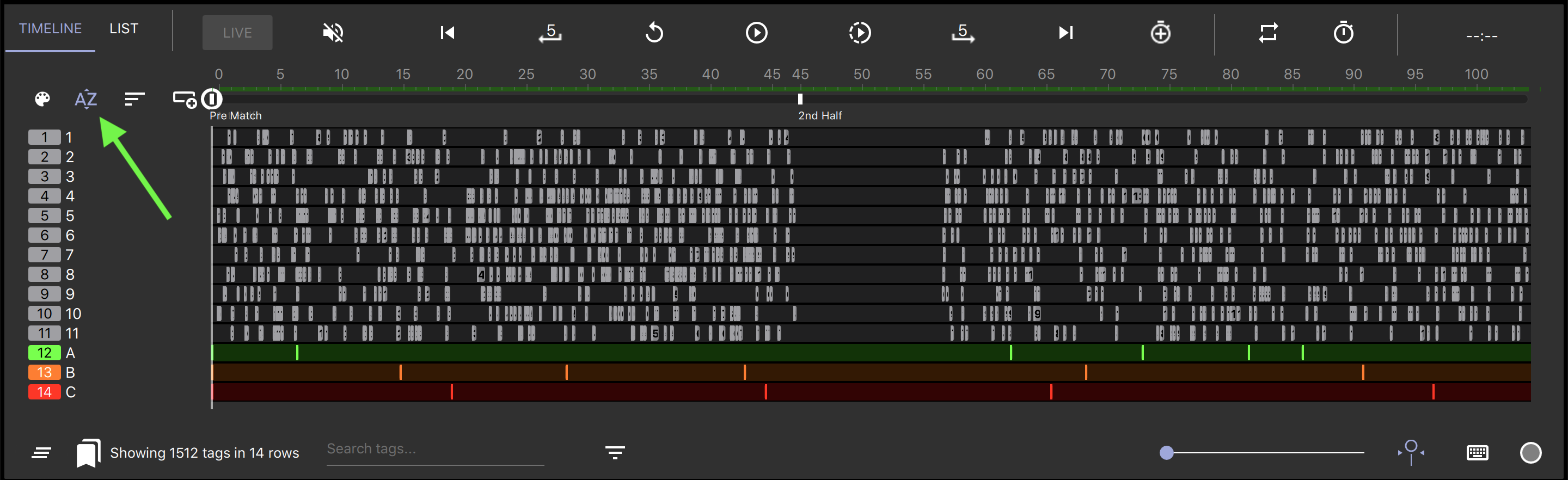Screen dimensions: 1568x480
Task: Select row badge 6
Action: pyautogui.click(x=45, y=236)
